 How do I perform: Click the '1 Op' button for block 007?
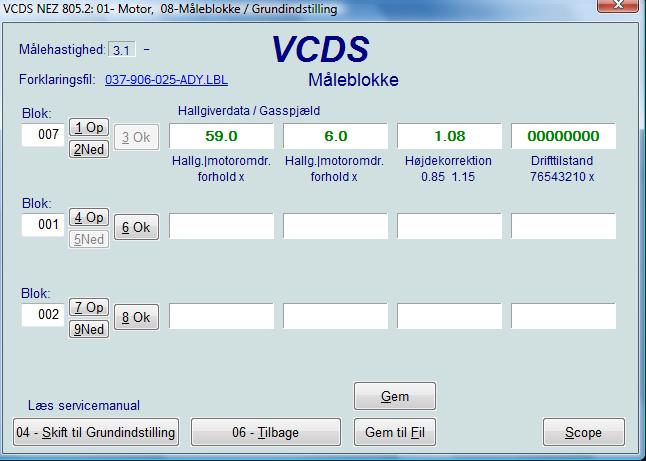[x=88, y=128]
